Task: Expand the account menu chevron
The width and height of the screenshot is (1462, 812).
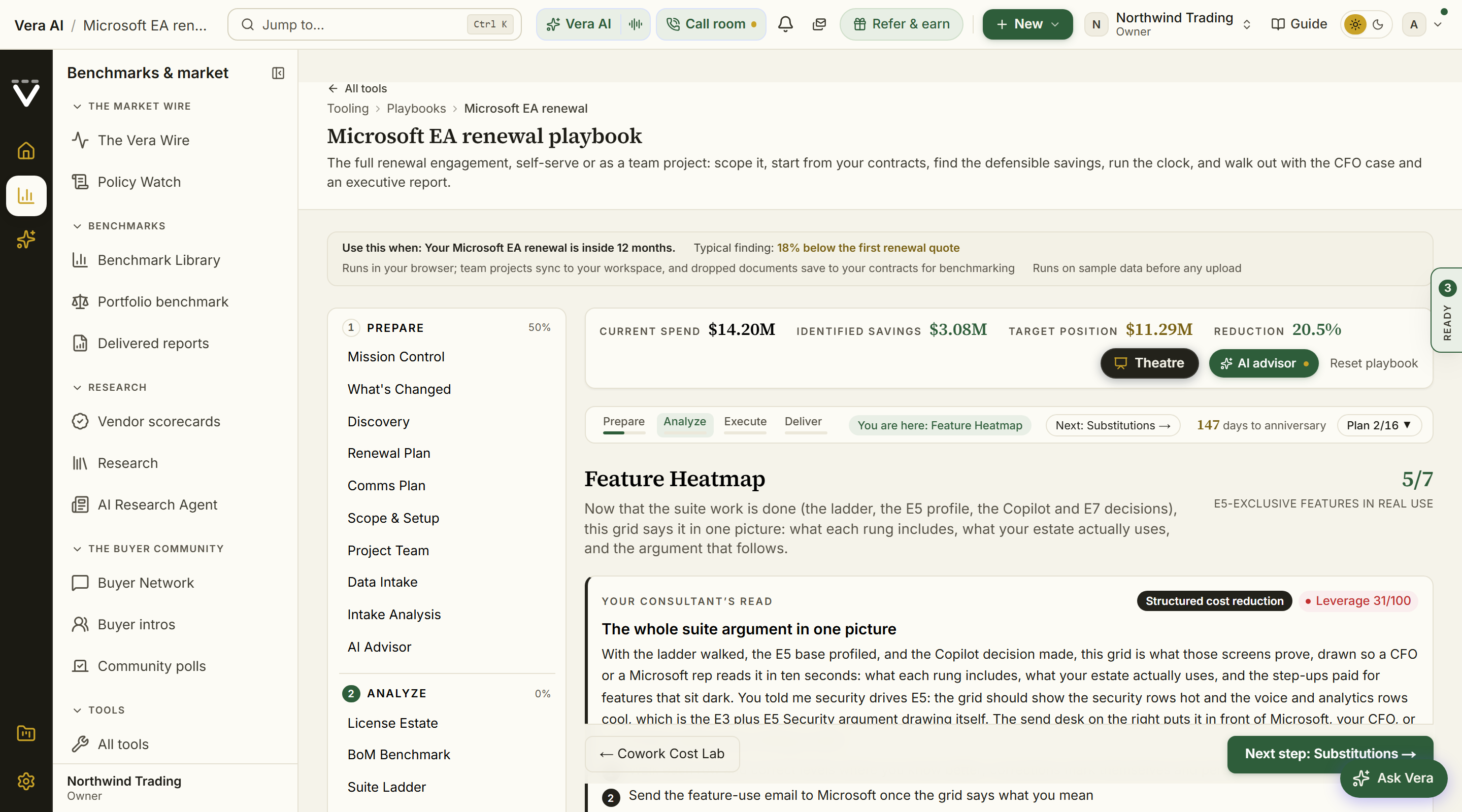Action: pos(1438,24)
